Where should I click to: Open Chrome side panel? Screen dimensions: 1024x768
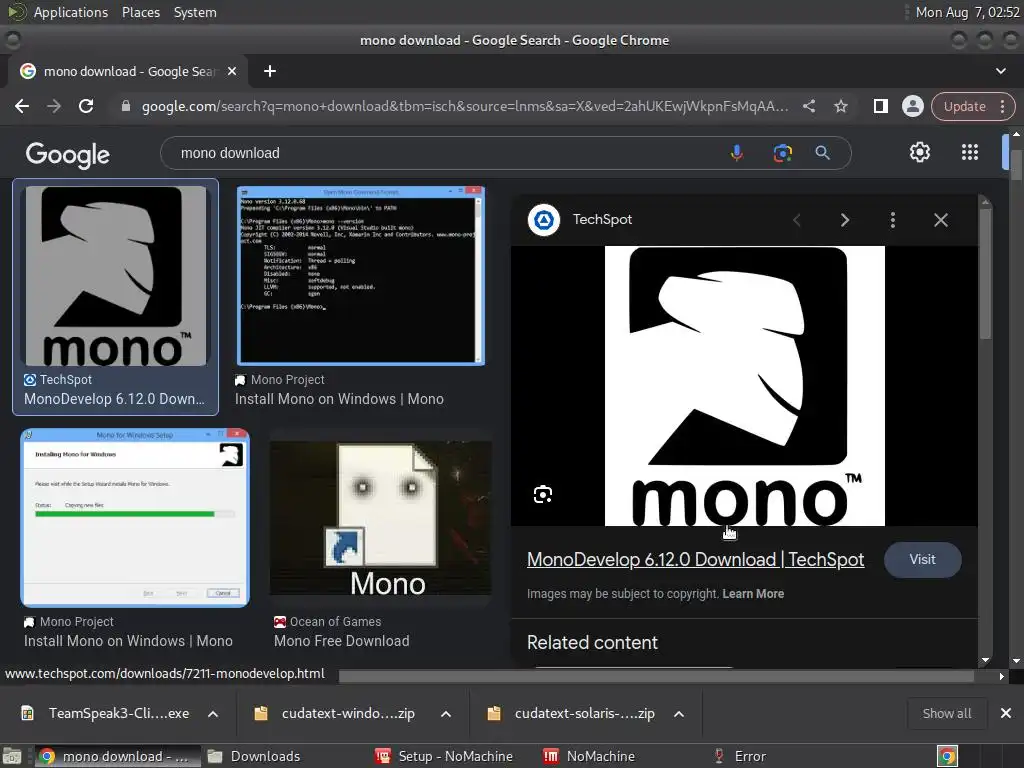[880, 106]
